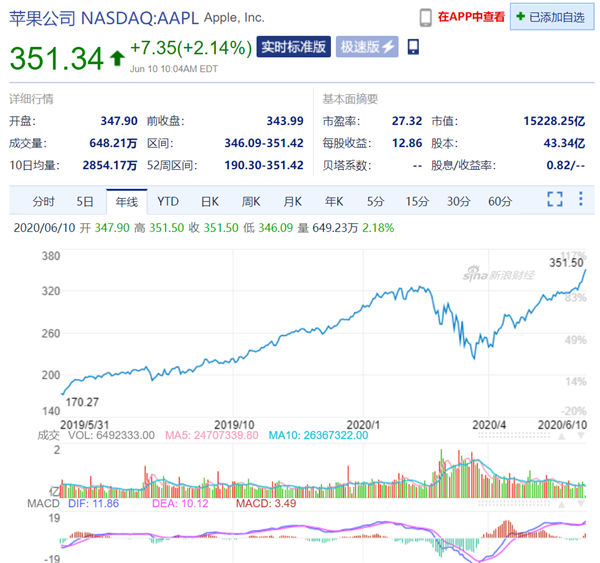Click the 170.27 low price label on chart
Viewport: 600px width, 563px height.
(x=82, y=402)
